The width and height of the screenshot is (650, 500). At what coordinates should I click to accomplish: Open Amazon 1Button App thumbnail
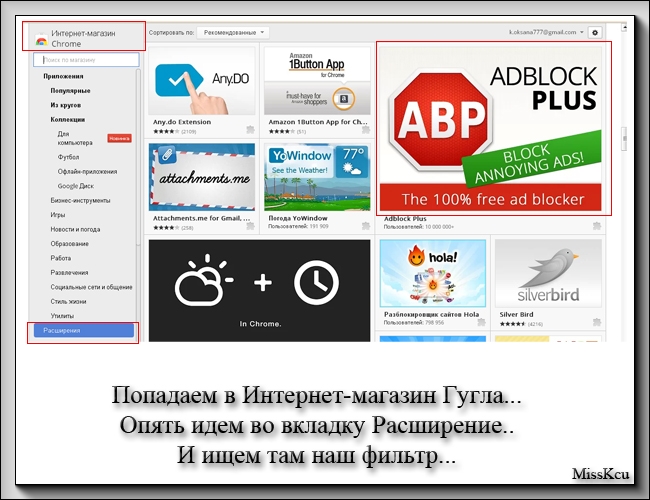[x=317, y=81]
